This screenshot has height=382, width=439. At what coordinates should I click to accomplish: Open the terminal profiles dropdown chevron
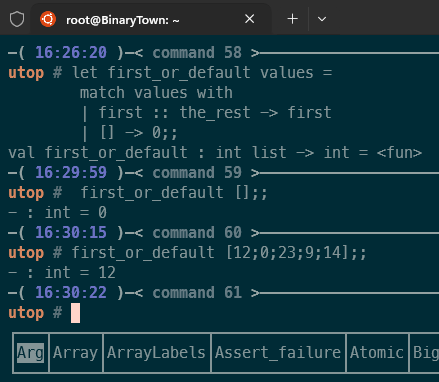tap(322, 19)
